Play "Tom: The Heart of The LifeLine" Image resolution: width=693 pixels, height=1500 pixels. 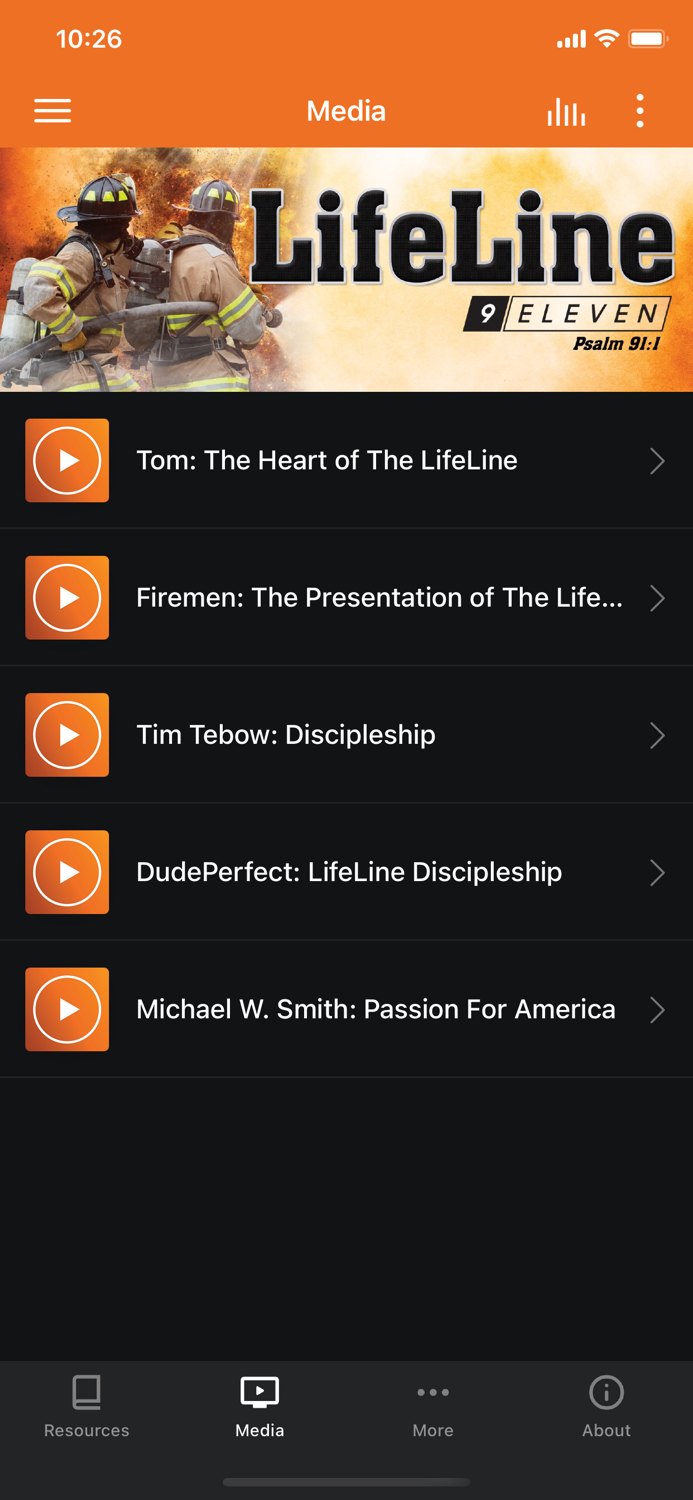pyautogui.click(x=66, y=460)
